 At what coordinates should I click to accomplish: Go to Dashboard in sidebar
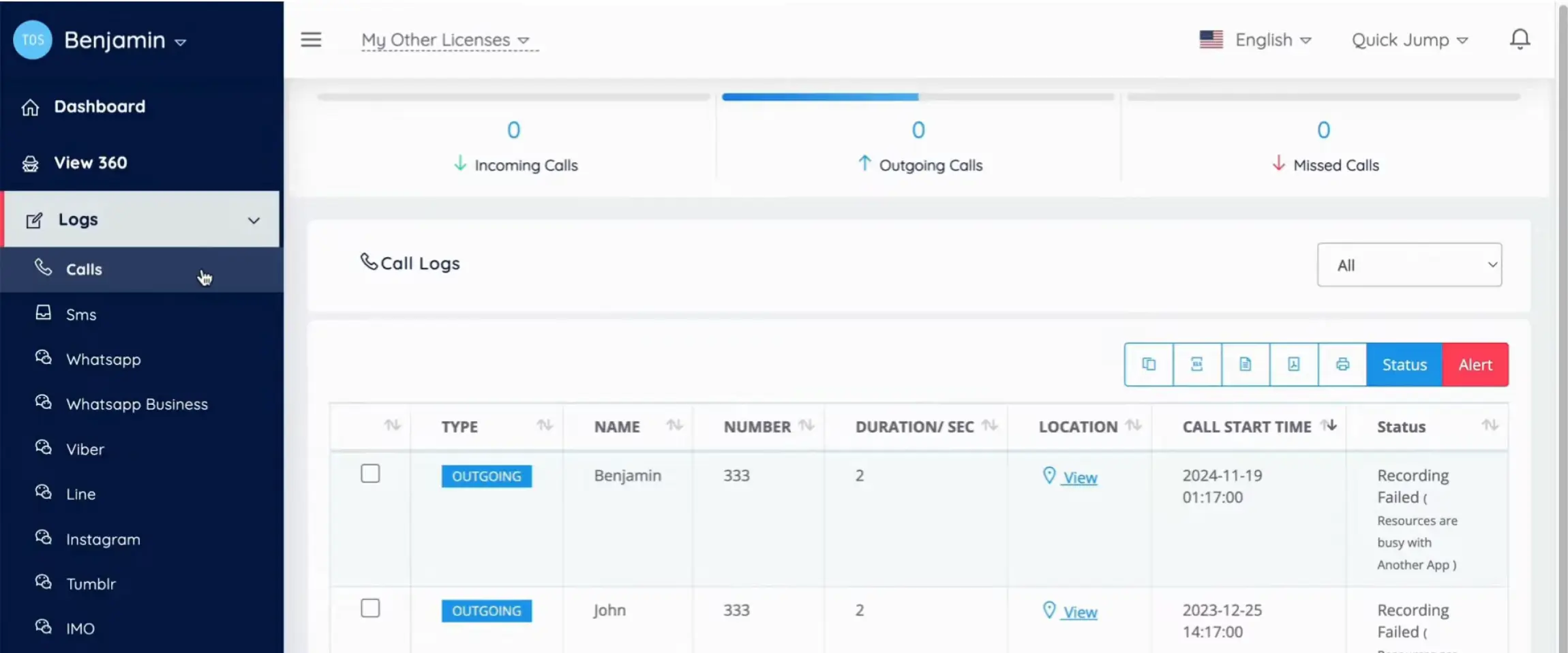pyautogui.click(x=100, y=107)
